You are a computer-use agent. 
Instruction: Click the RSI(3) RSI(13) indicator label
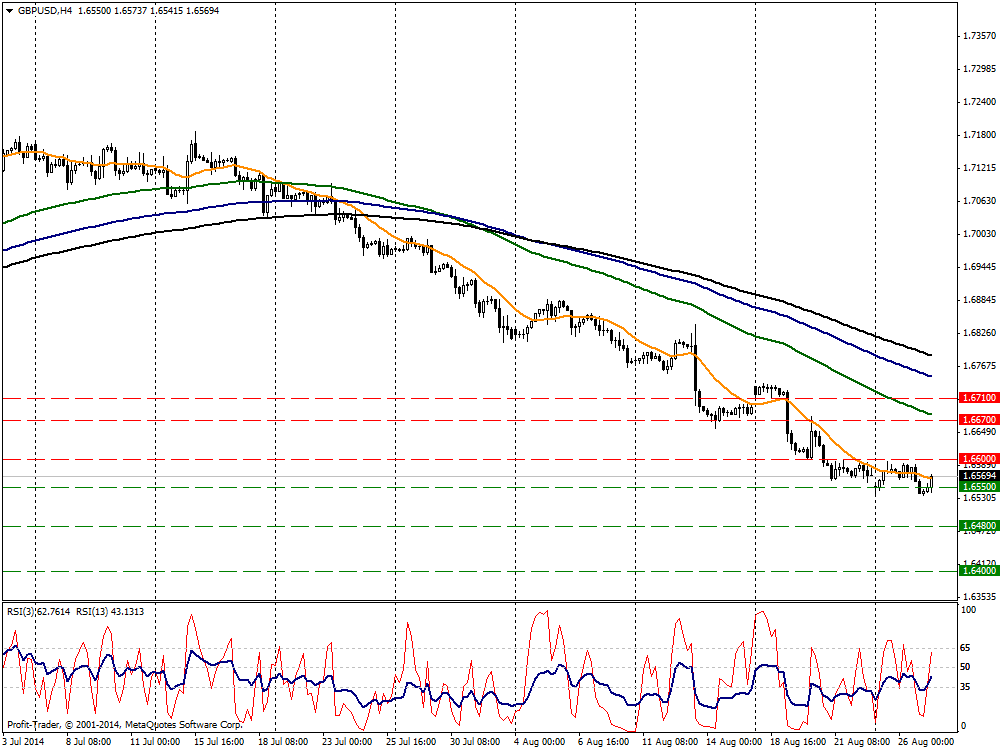click(76, 611)
